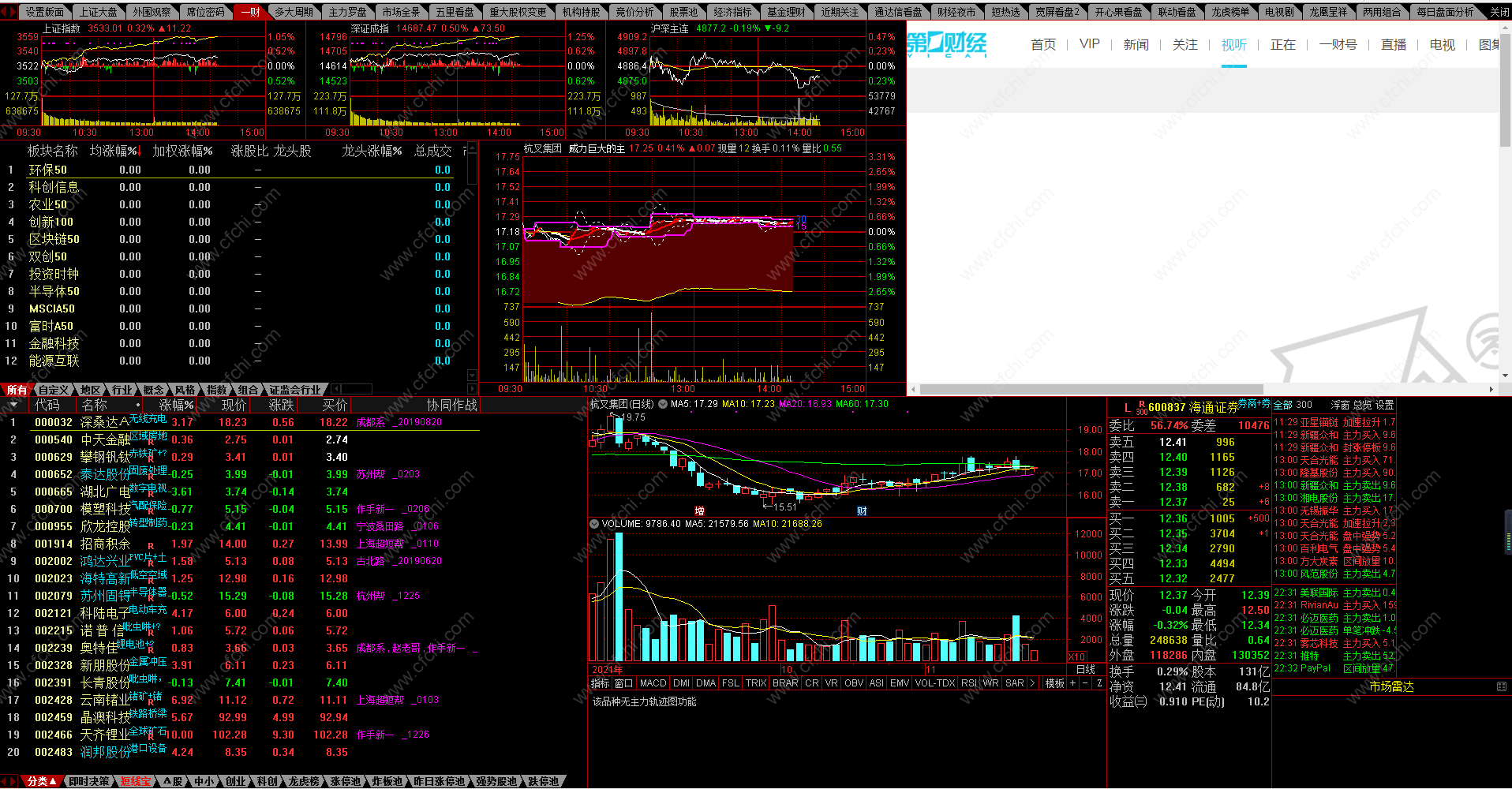
Task: Click 电视 in the 第一财经 navigation
Action: click(1443, 44)
